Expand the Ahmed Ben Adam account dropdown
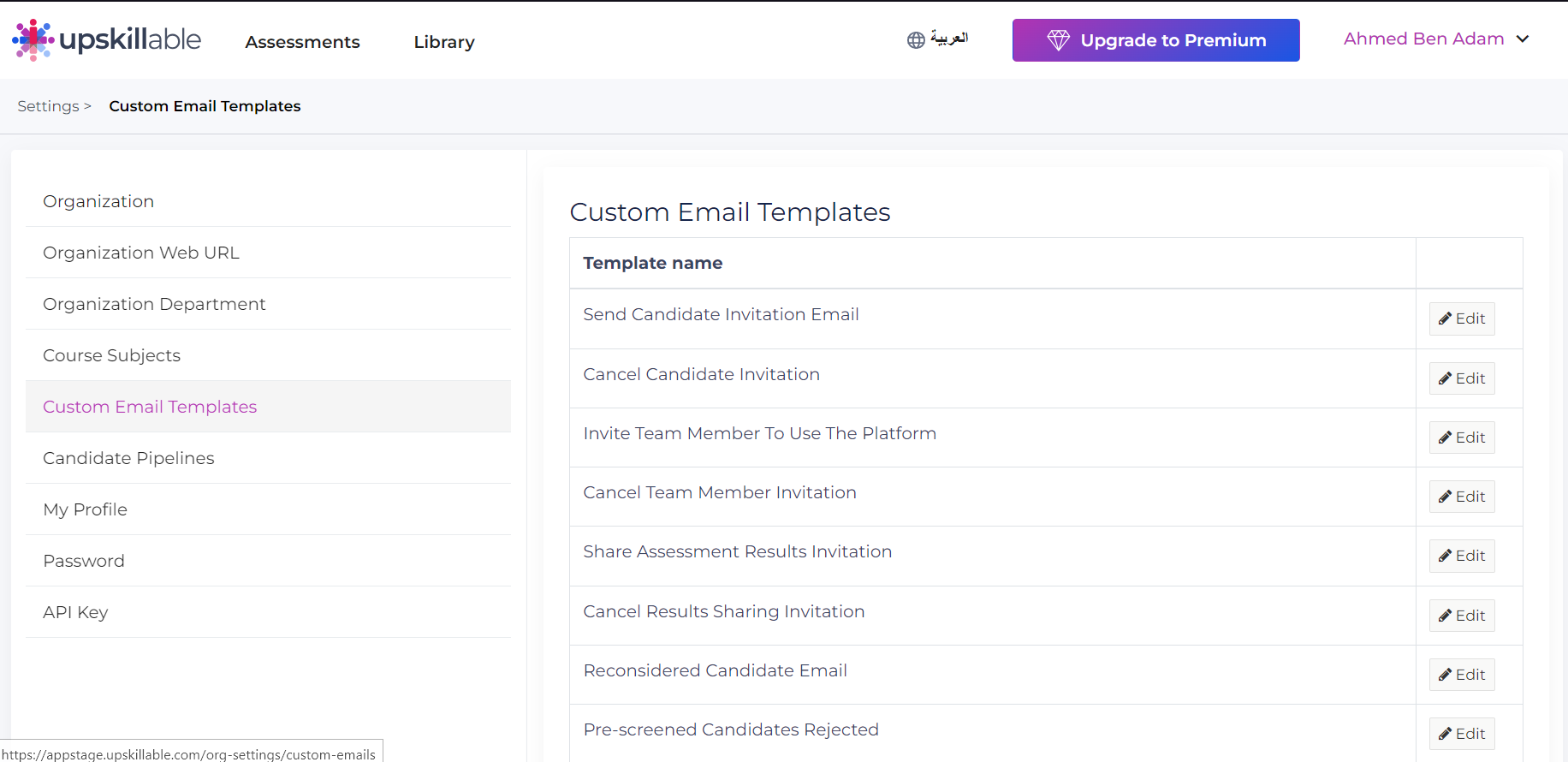 pos(1435,39)
